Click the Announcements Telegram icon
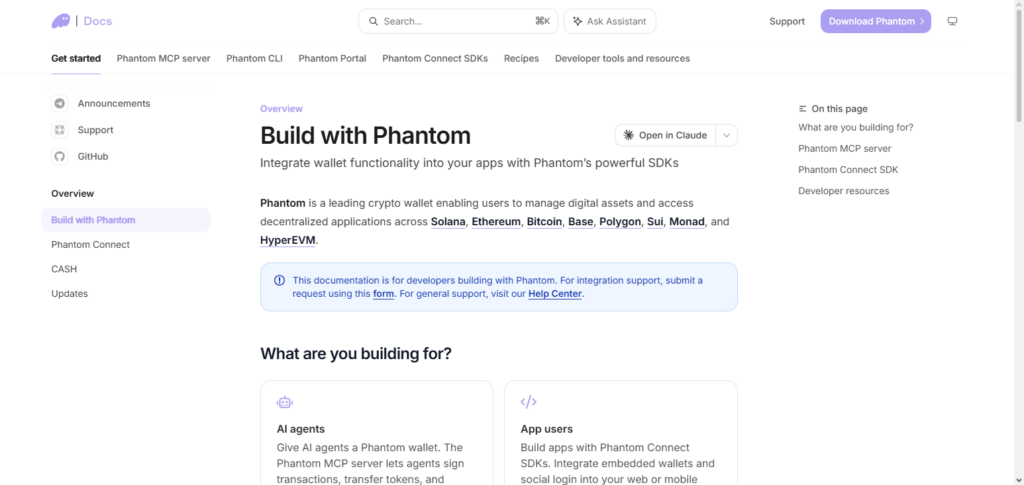The image size is (1024, 485). 59,103
